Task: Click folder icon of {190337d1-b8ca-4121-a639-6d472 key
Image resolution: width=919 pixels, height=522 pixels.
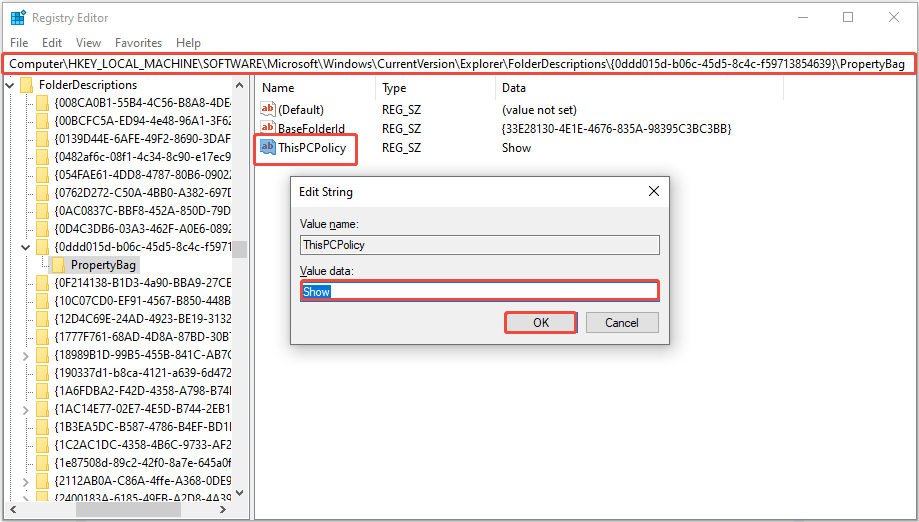Action: tap(43, 373)
